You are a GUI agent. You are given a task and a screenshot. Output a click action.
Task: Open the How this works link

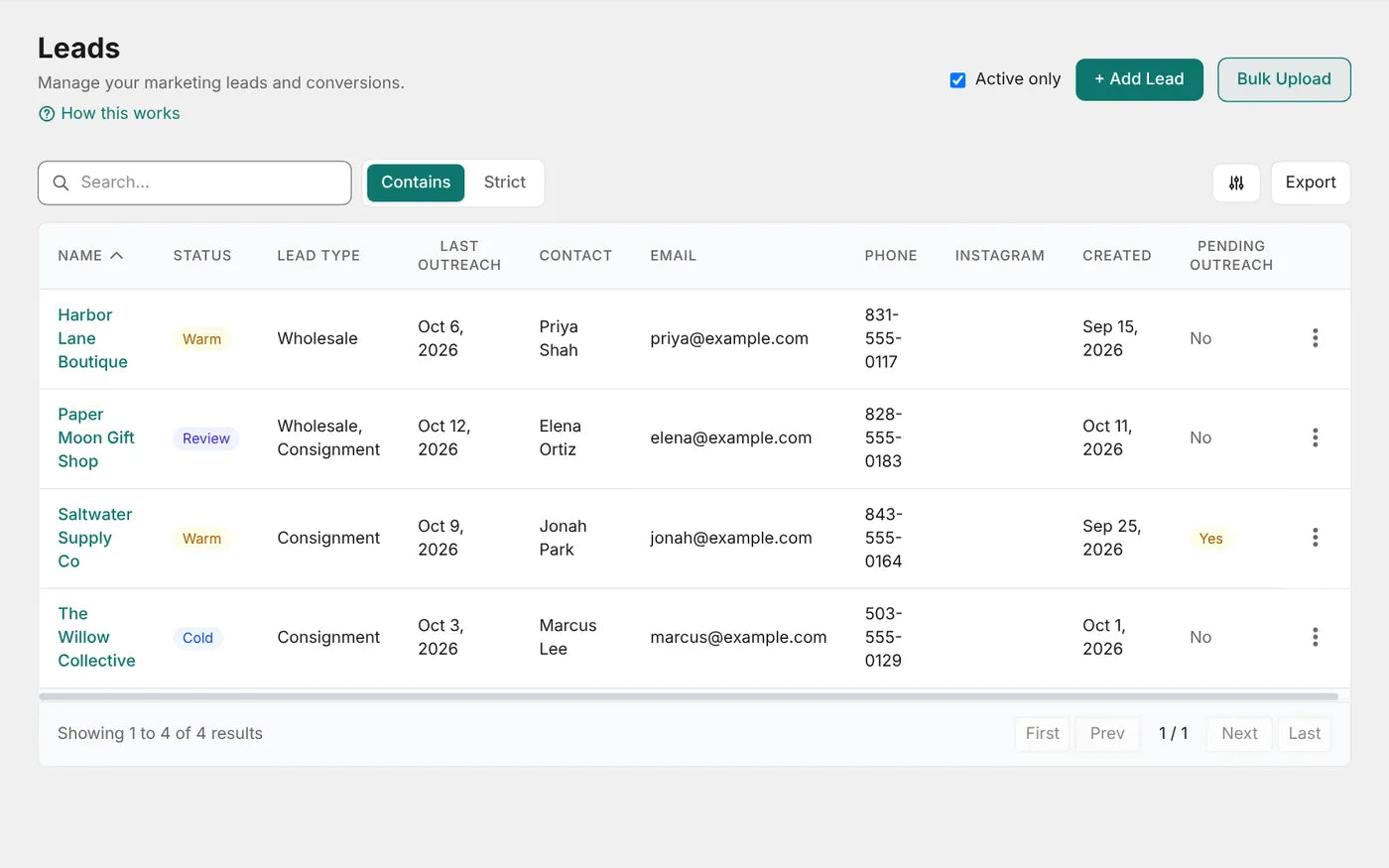(120, 114)
